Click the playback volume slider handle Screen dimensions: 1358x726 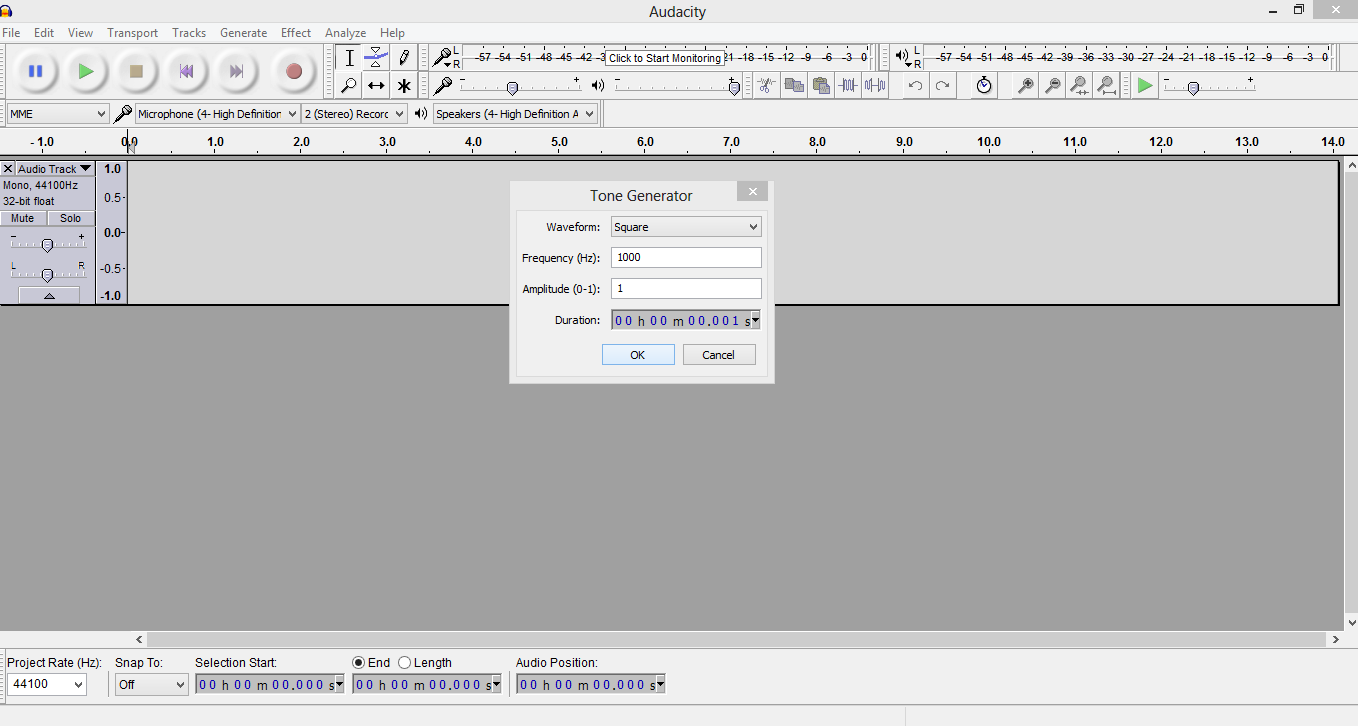(x=734, y=88)
